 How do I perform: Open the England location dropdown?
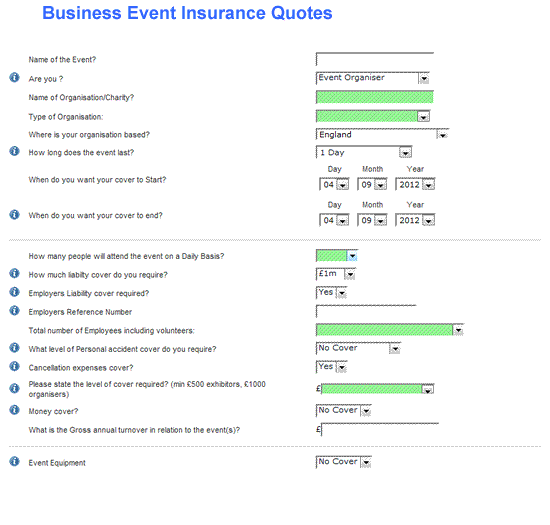pyautogui.click(x=382, y=135)
